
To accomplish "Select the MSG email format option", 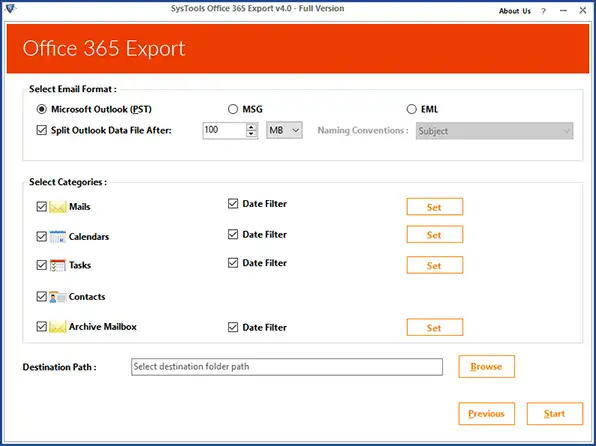I will (x=233, y=110).
